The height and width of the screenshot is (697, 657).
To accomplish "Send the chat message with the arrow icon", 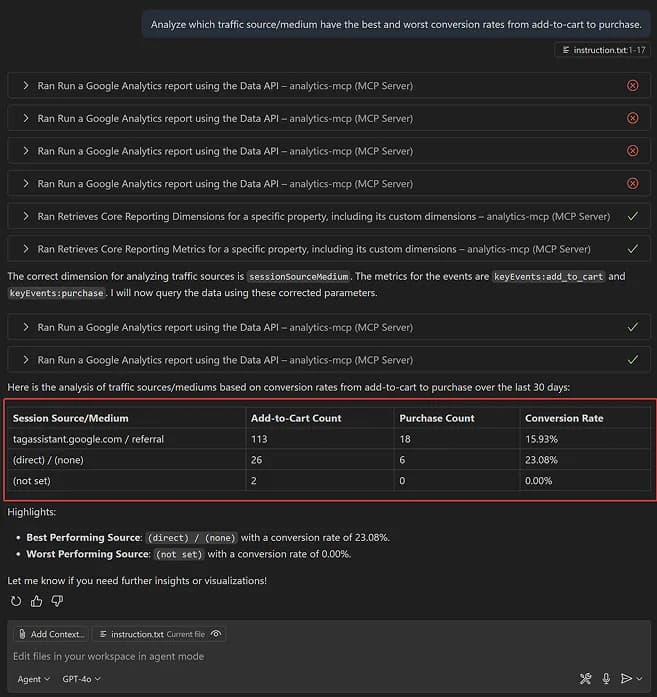I will (626, 678).
